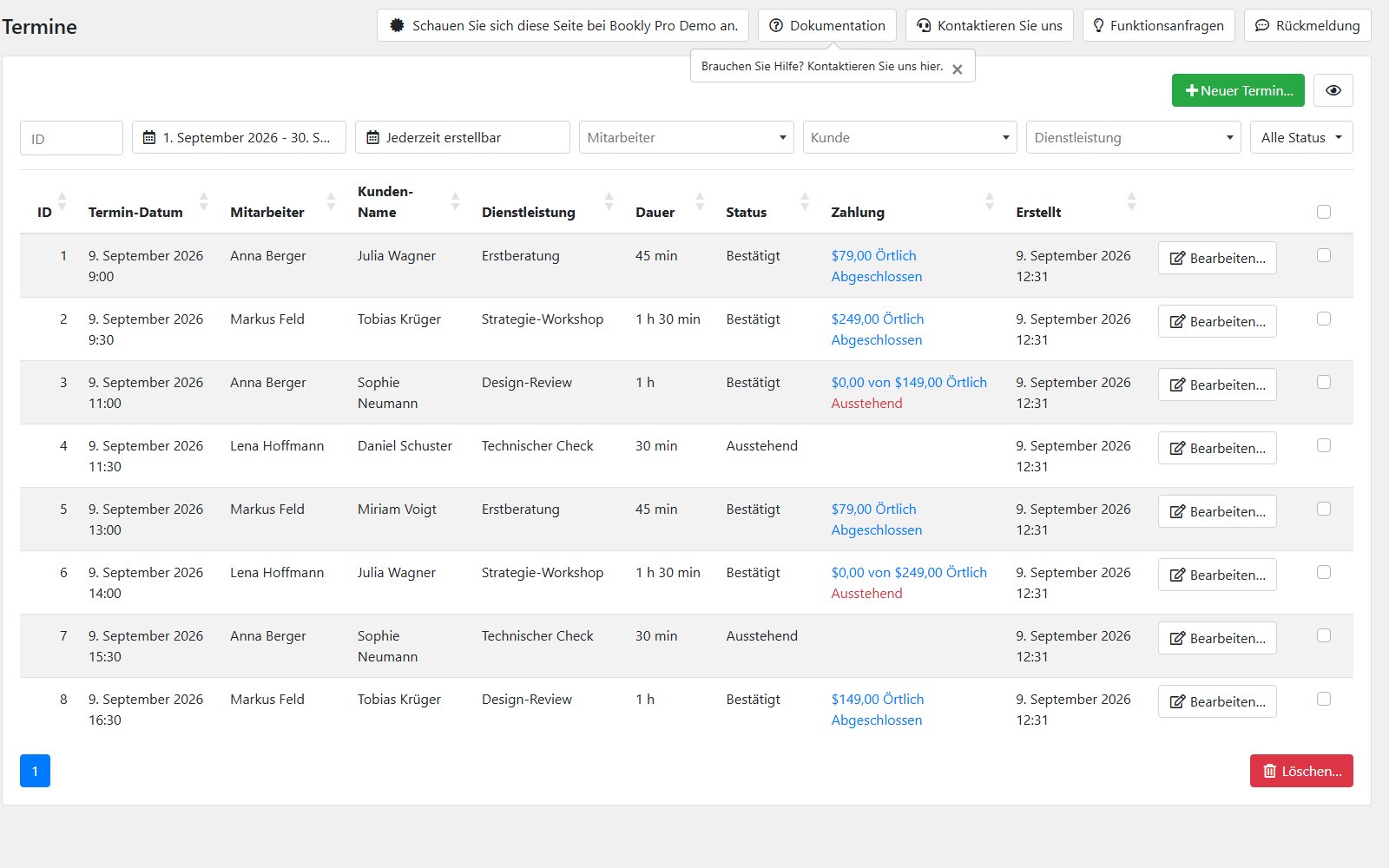Open $0,00 von $249,00 payment link
The width and height of the screenshot is (1389, 868).
coord(909,572)
